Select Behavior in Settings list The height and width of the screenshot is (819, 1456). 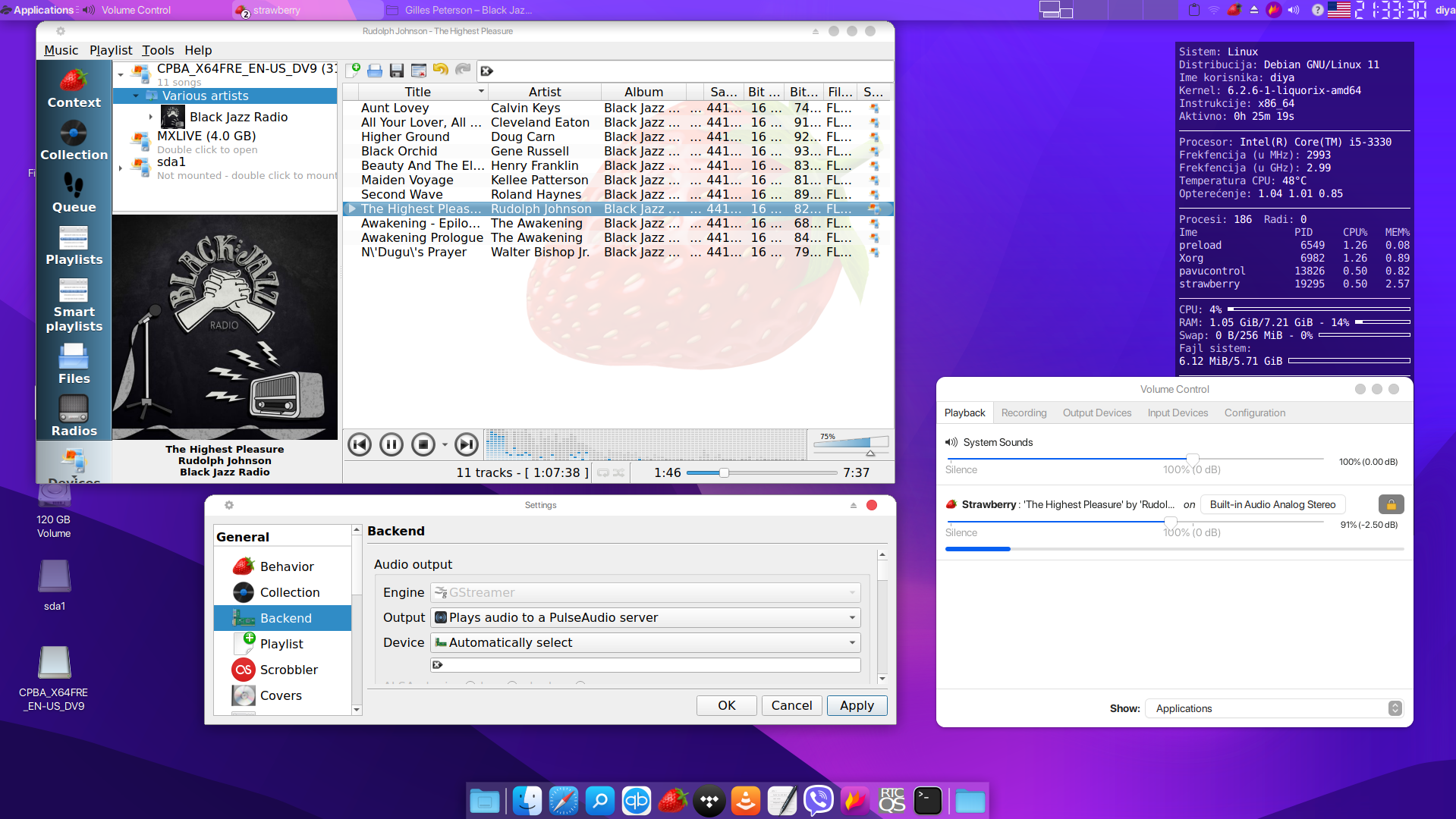pos(282,566)
